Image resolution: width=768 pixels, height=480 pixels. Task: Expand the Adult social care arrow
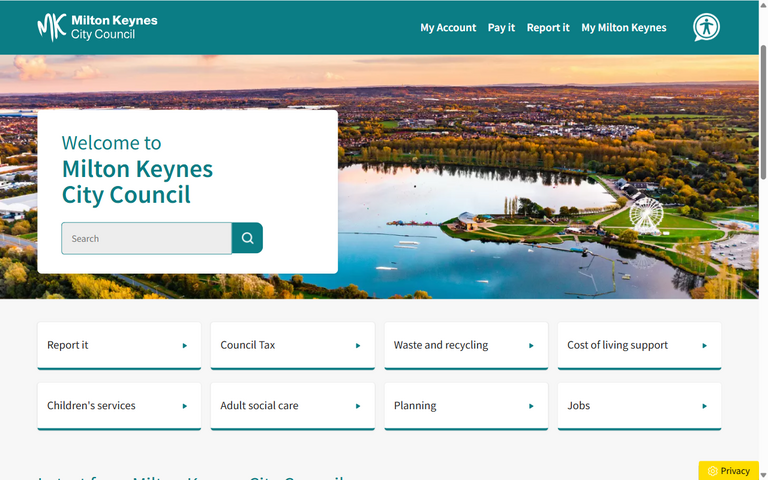pos(358,406)
